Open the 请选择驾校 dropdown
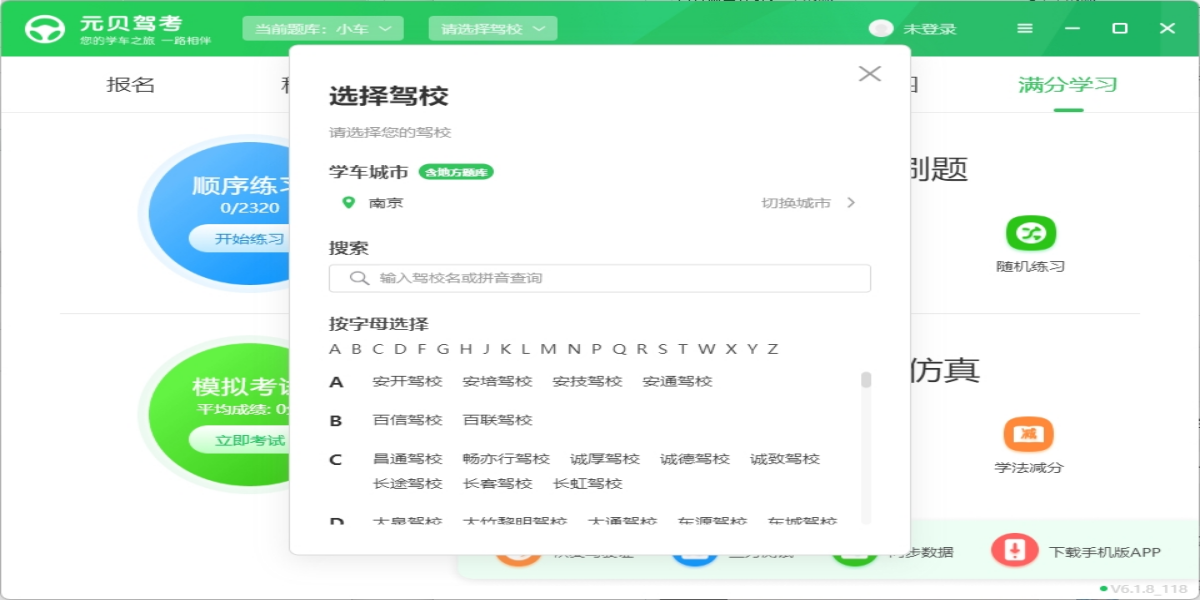 click(492, 29)
